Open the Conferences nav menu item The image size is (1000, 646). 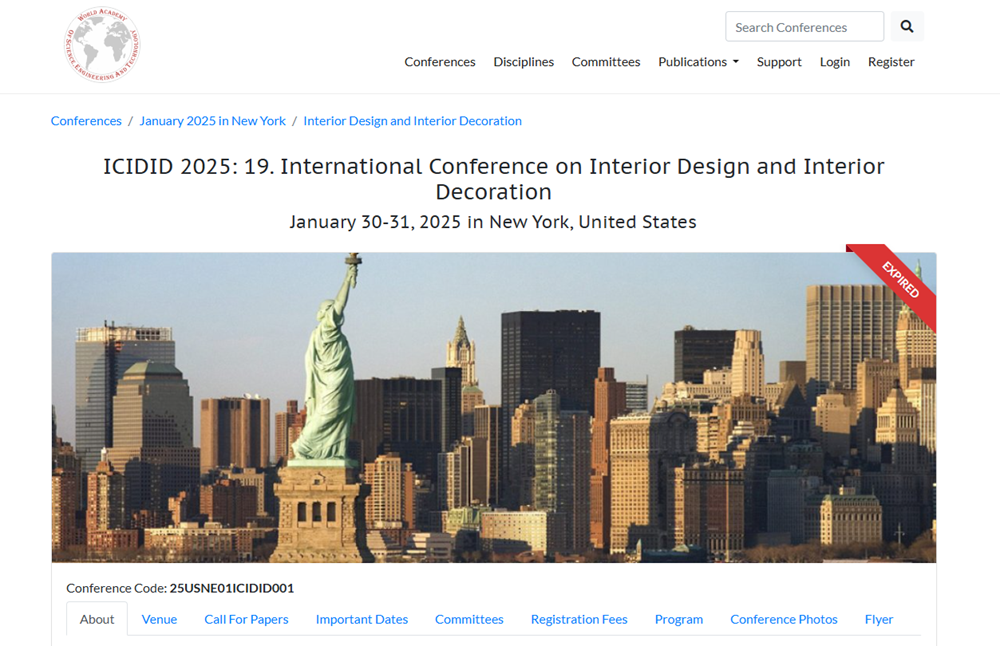coord(439,62)
